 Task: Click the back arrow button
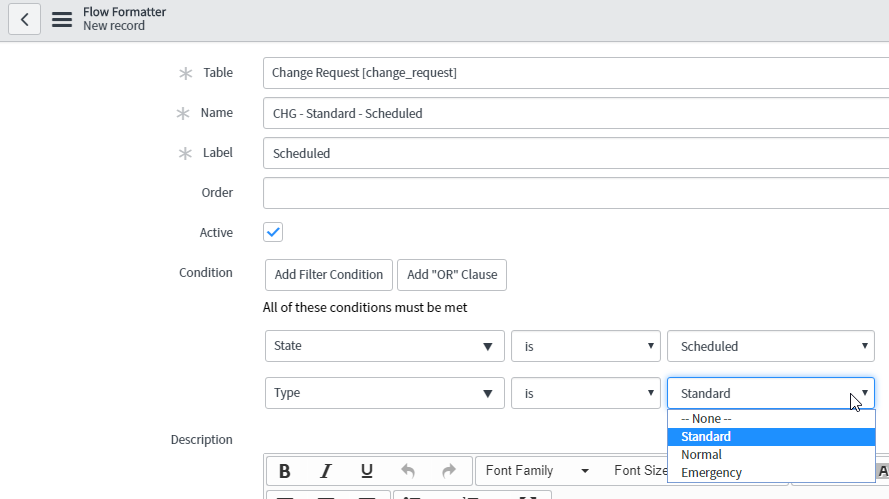click(24, 19)
